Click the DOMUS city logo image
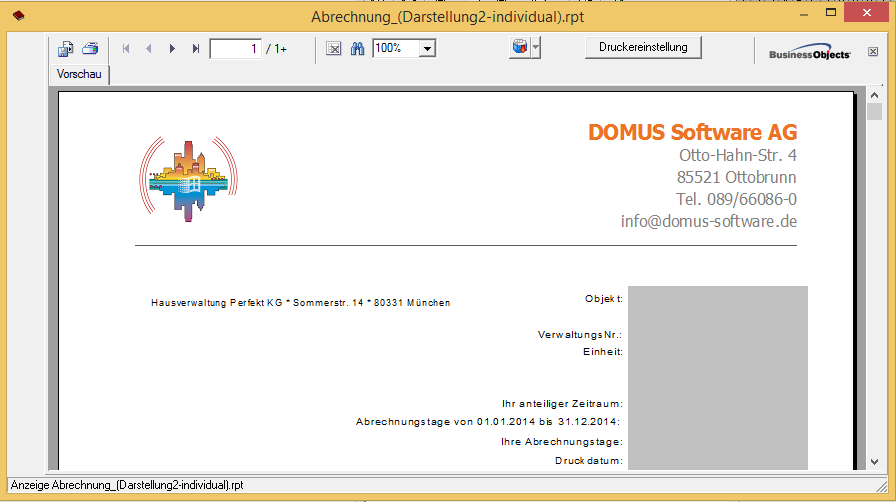 coord(189,179)
